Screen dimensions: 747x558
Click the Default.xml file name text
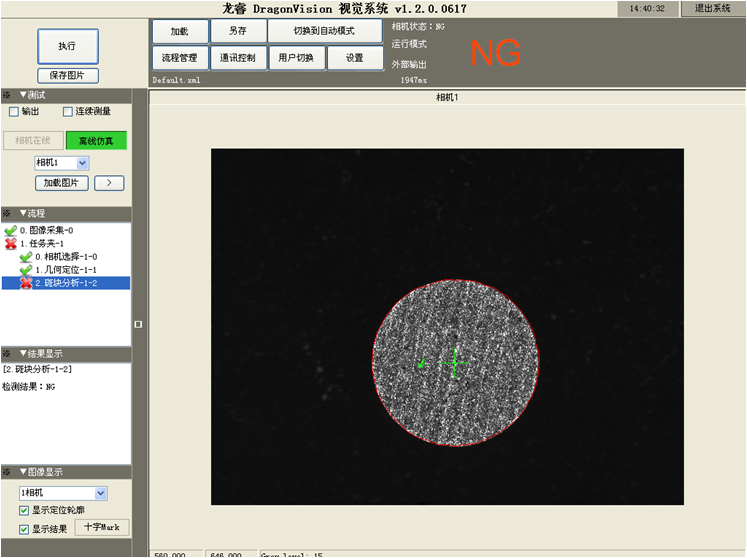pyautogui.click(x=176, y=80)
